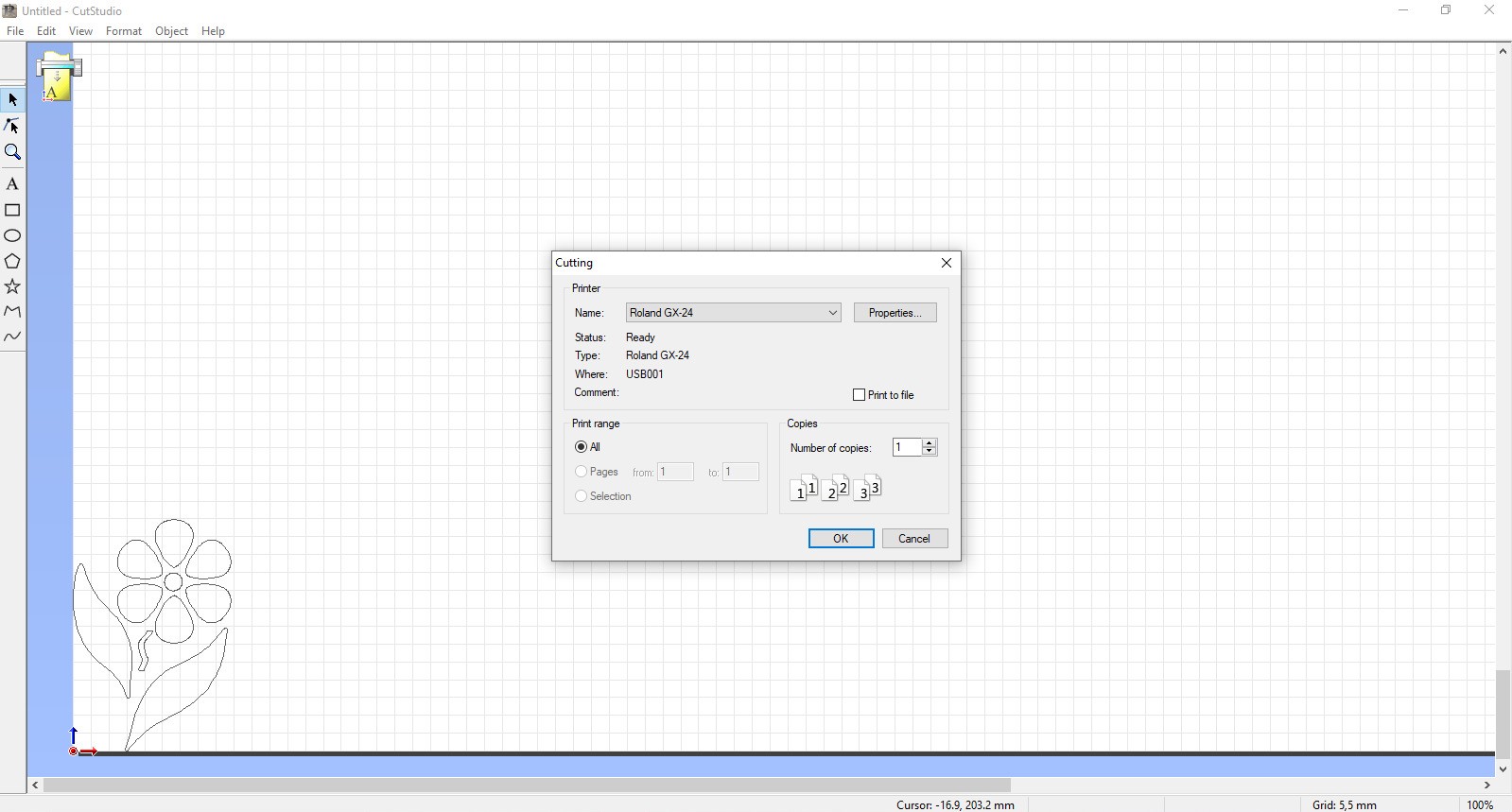Pick the straight line draw tool
The height and width of the screenshot is (812, 1512).
click(x=12, y=311)
